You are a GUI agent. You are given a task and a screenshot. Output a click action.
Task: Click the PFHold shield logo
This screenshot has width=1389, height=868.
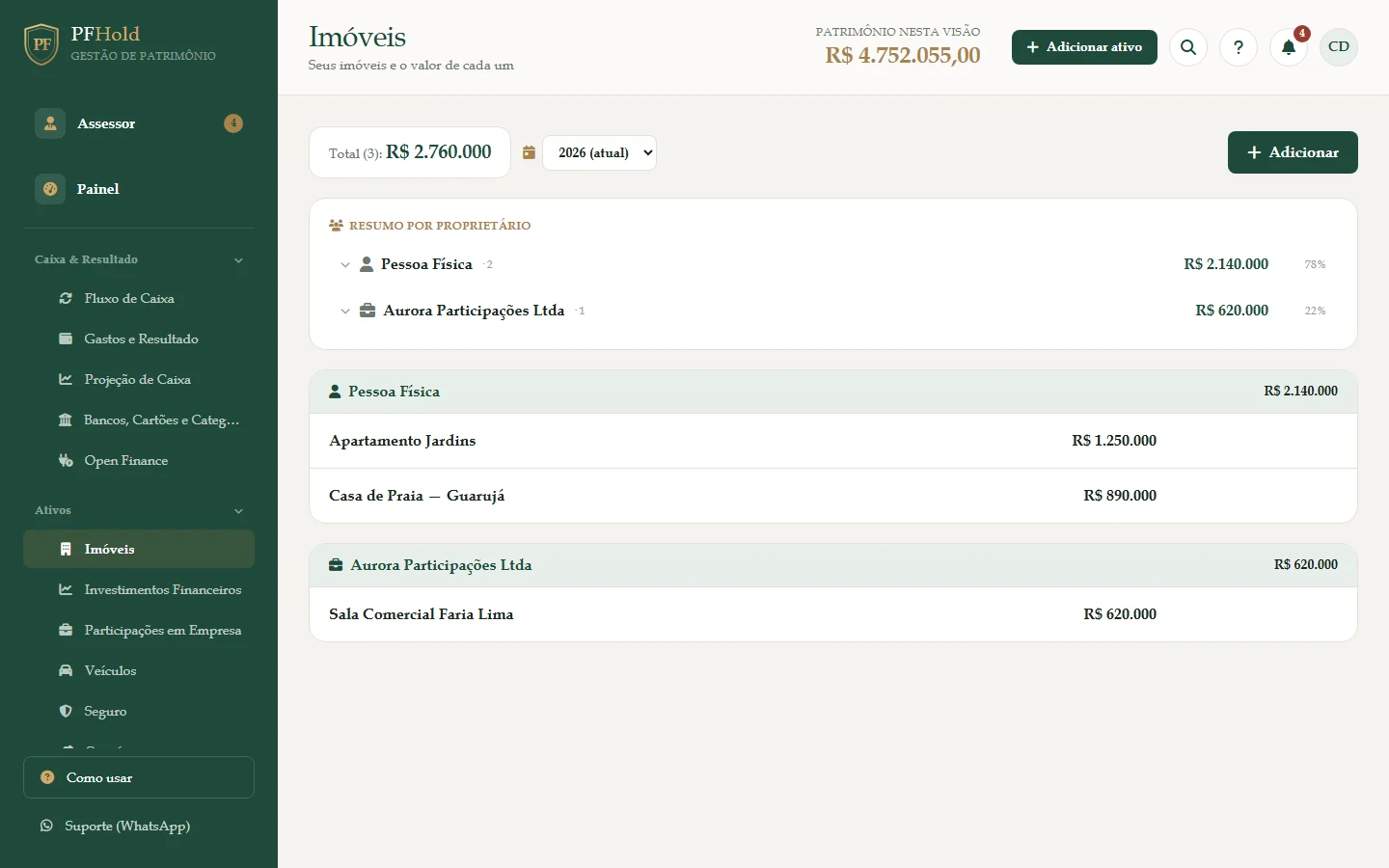tap(41, 44)
